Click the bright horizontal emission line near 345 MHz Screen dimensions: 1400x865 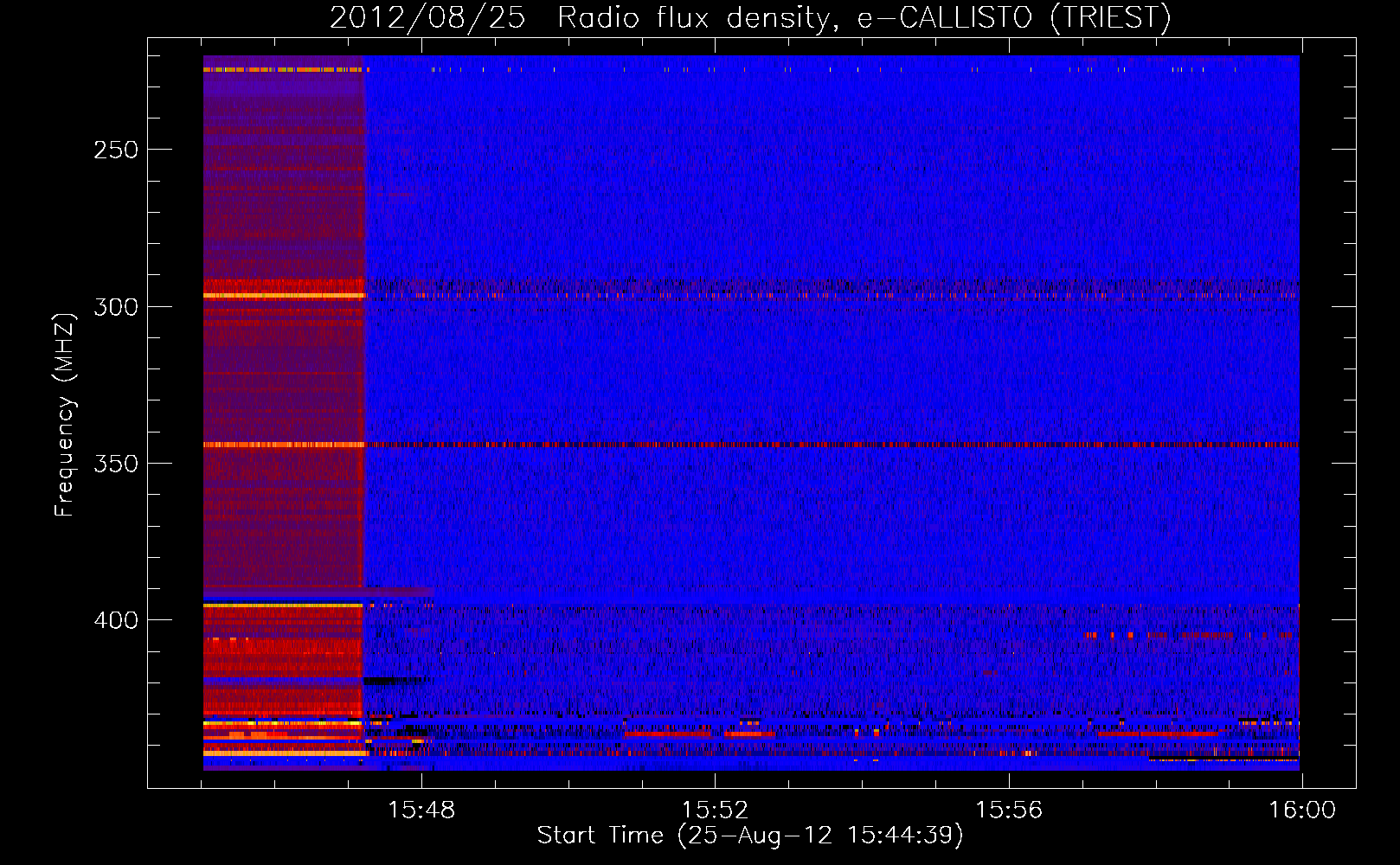(751, 445)
